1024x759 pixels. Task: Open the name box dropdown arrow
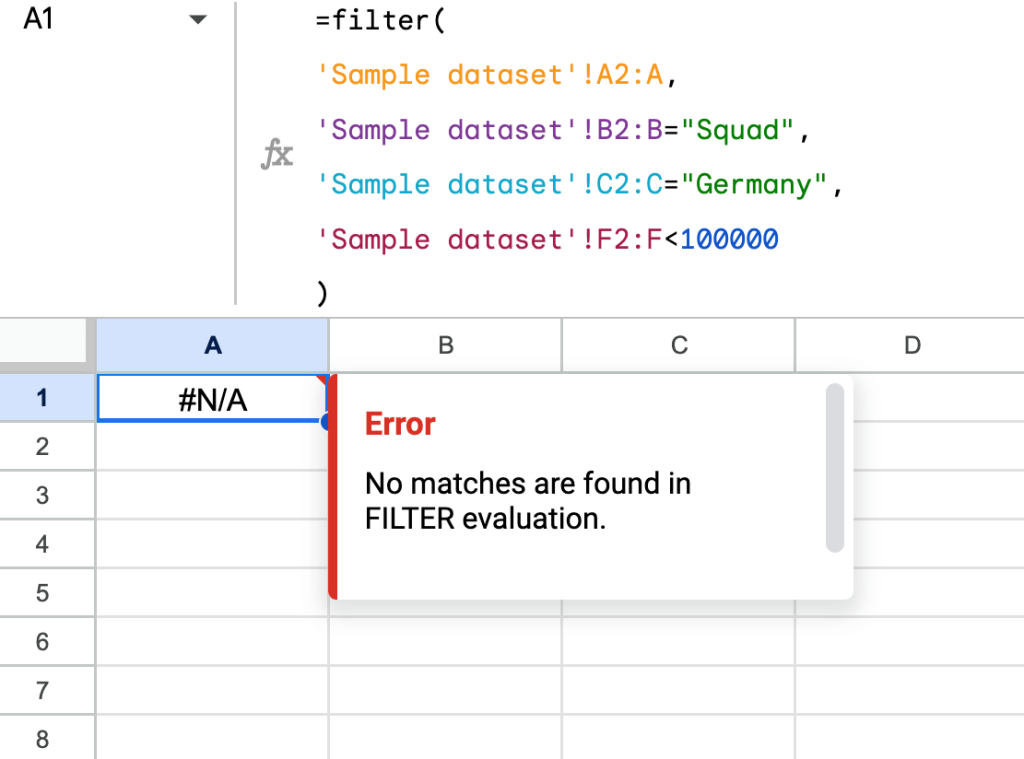(x=199, y=18)
